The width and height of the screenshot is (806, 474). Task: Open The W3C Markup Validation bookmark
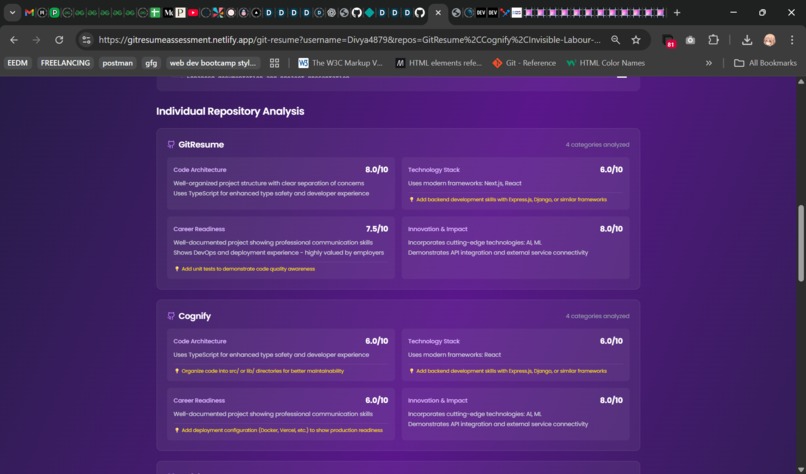pos(341,63)
